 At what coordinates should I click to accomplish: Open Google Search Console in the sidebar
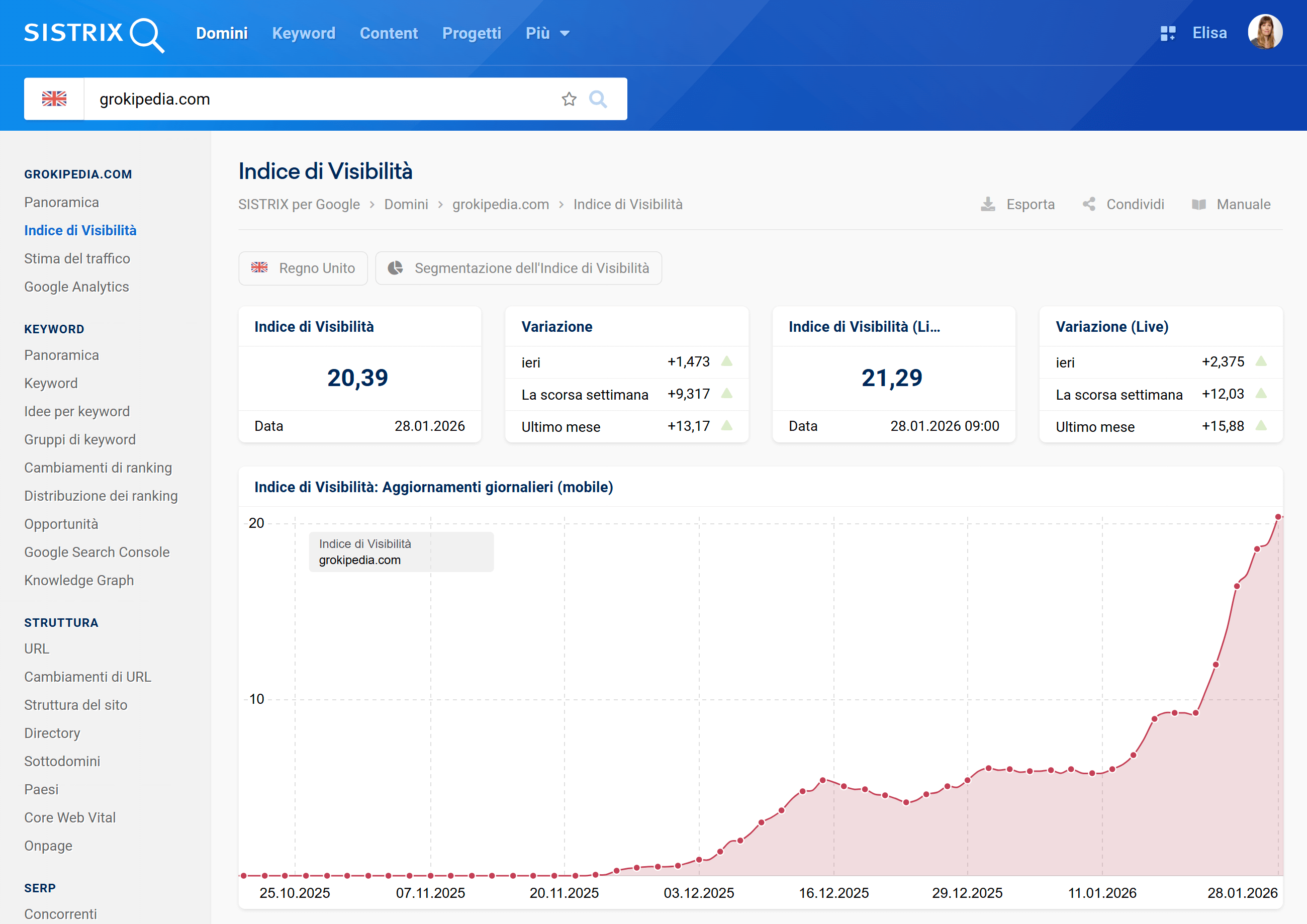click(x=97, y=551)
